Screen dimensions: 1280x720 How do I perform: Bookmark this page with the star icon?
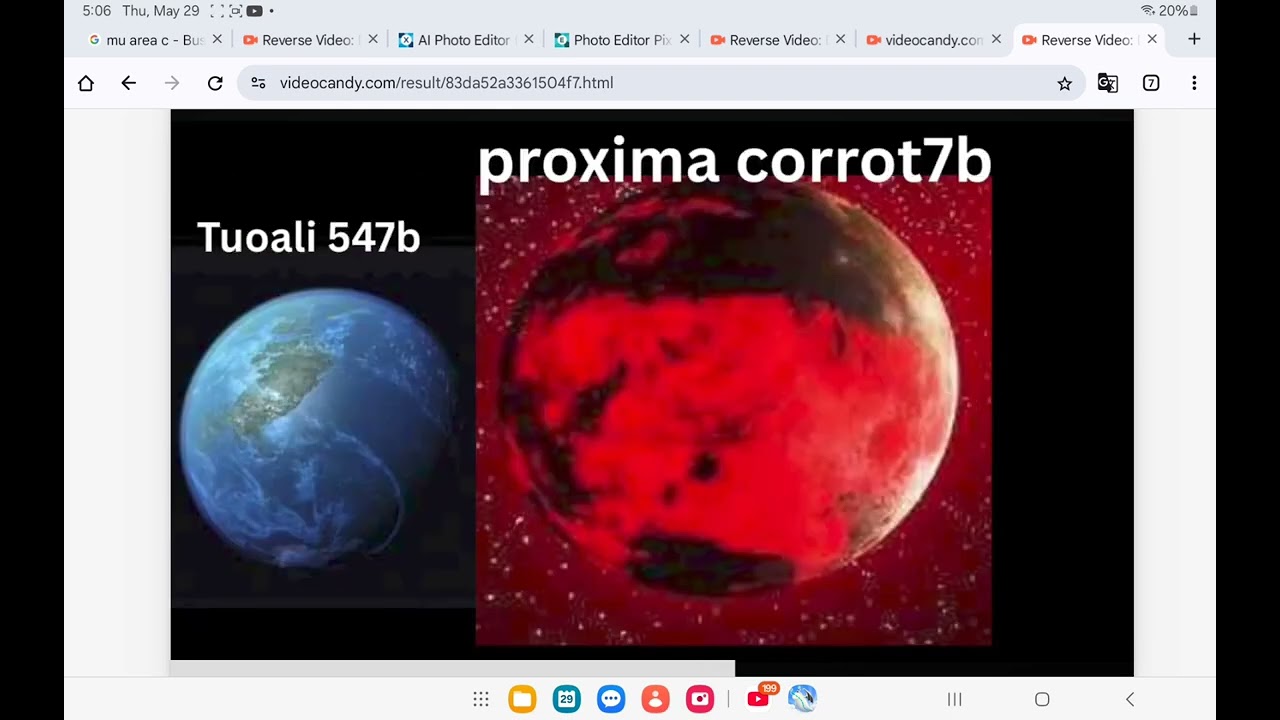point(1065,83)
